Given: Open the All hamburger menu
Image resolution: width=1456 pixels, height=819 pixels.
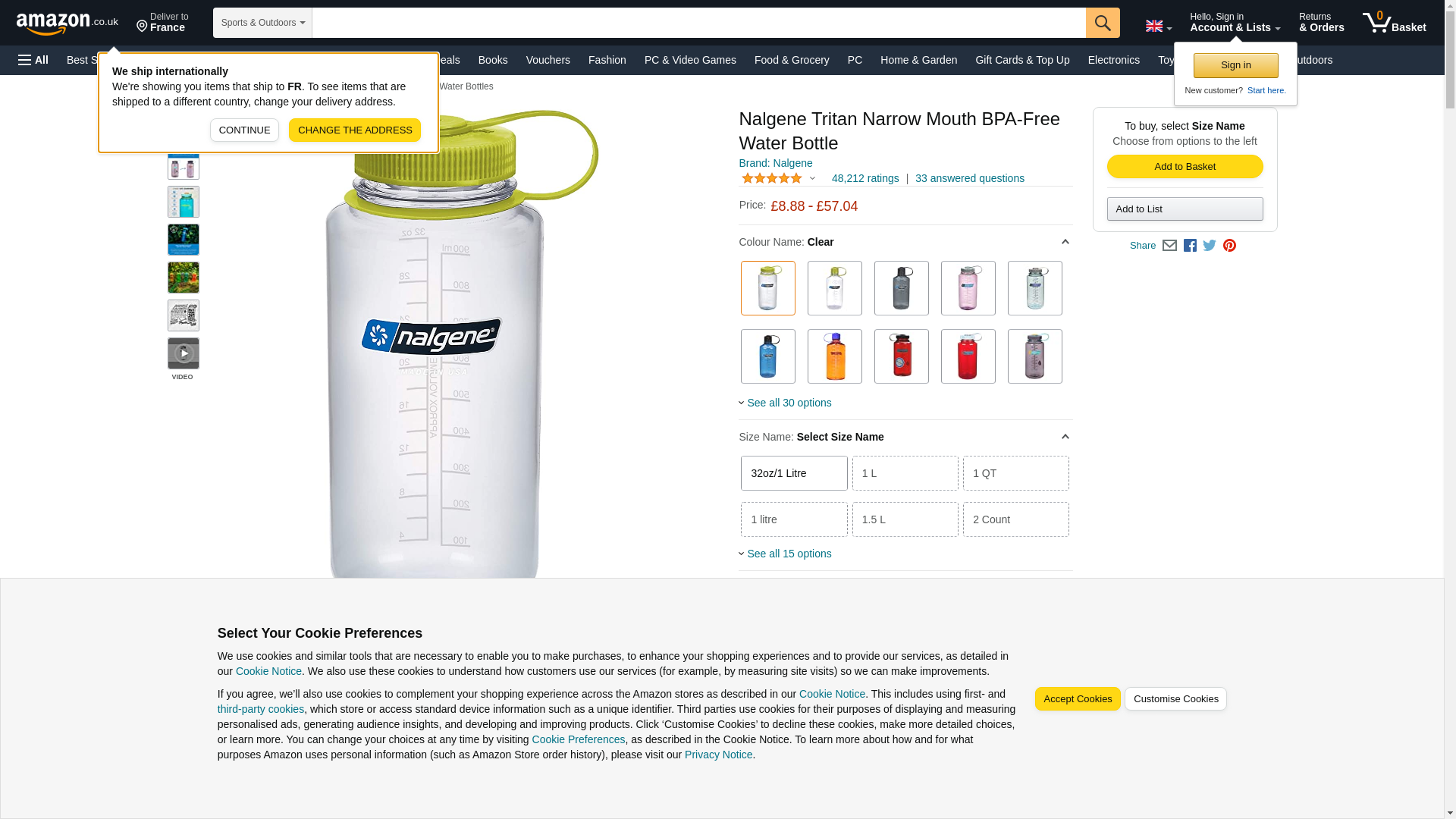Looking at the screenshot, I should pyautogui.click(x=33, y=60).
